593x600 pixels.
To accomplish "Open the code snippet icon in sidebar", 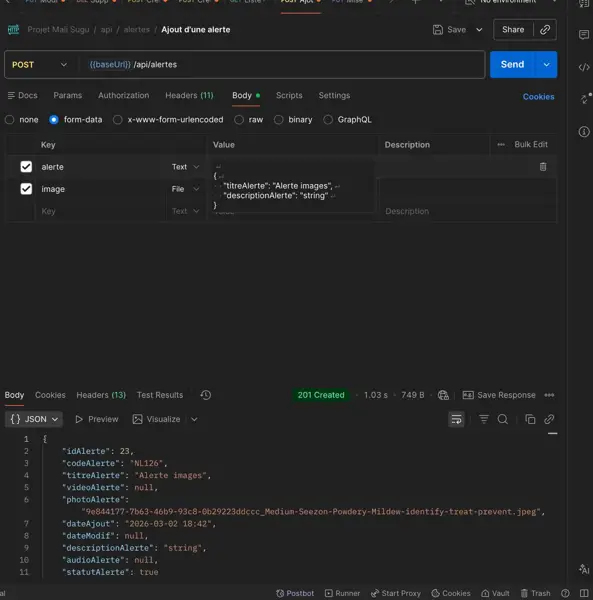I will coord(584,67).
